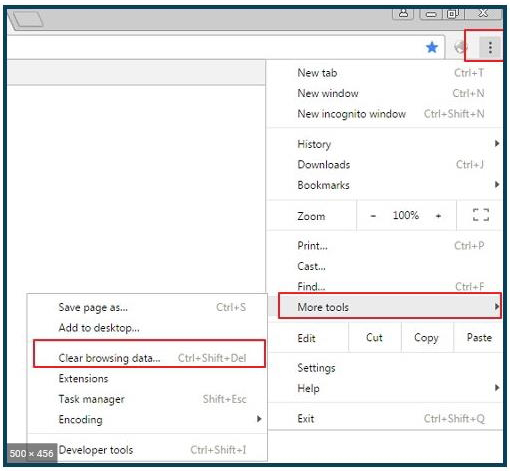Open Developer tools from submenu
The width and height of the screenshot is (510, 471).
(x=147, y=450)
